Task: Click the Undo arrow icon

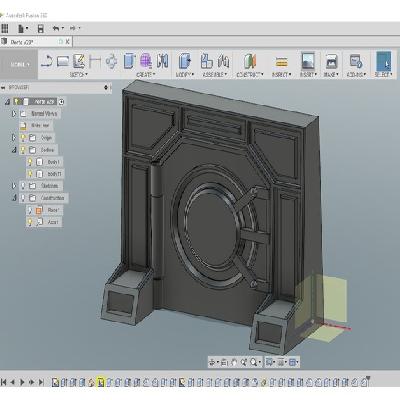Action: pos(56,29)
